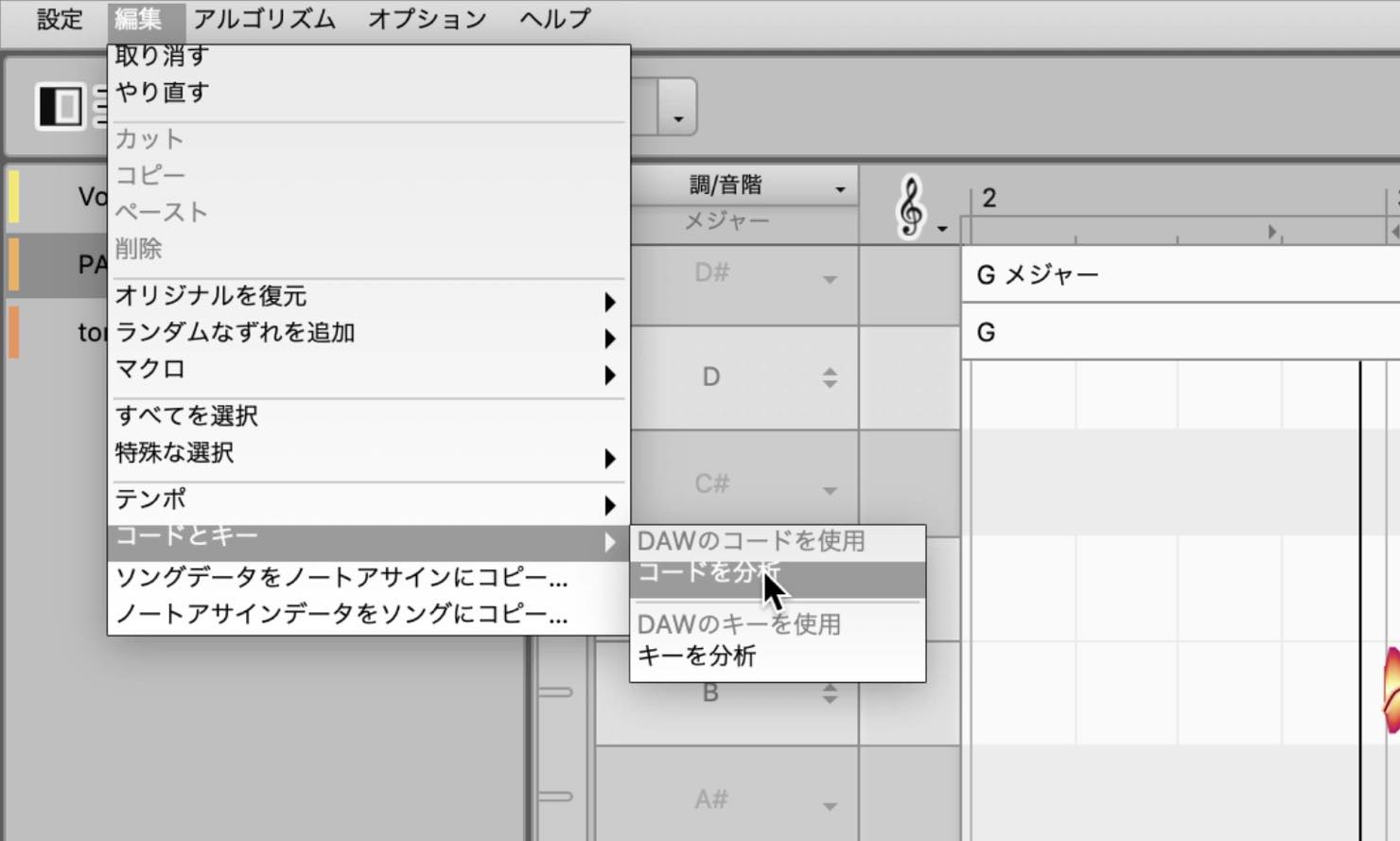Open the C# note dropdown arrow
This screenshot has height=841, width=1400.
coord(830,490)
